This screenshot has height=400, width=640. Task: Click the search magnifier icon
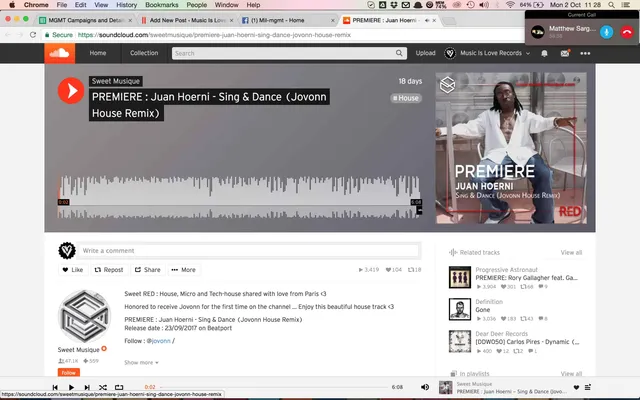(399, 53)
